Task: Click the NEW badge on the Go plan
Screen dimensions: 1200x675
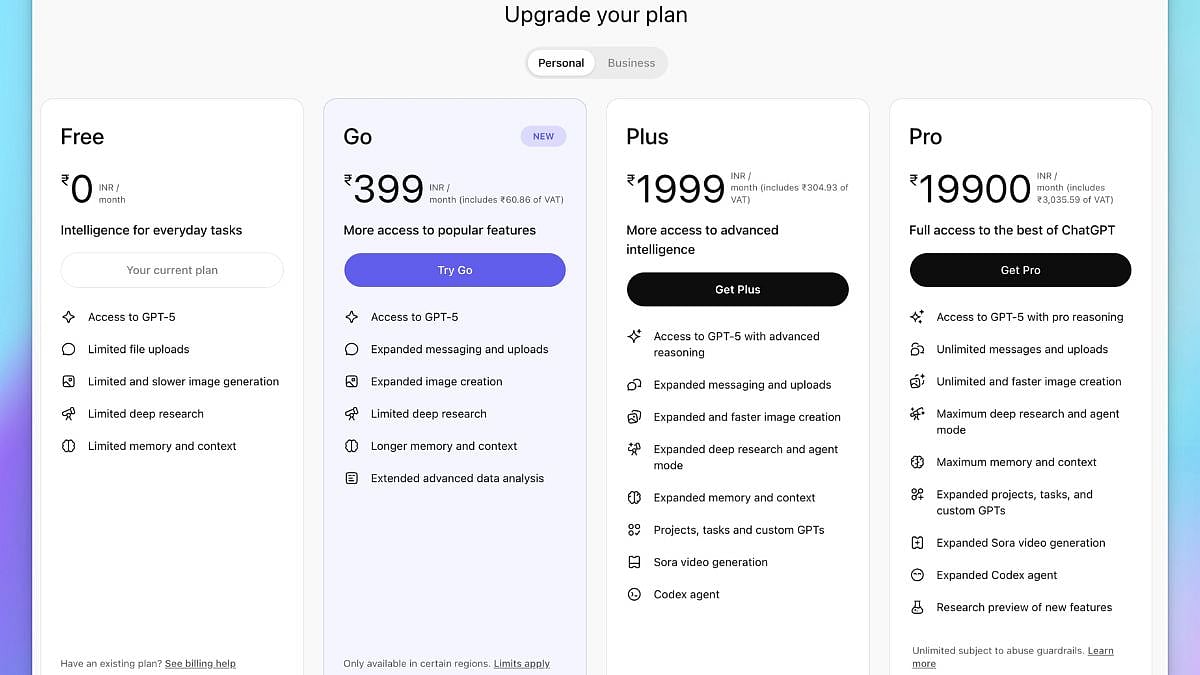Action: click(x=543, y=136)
